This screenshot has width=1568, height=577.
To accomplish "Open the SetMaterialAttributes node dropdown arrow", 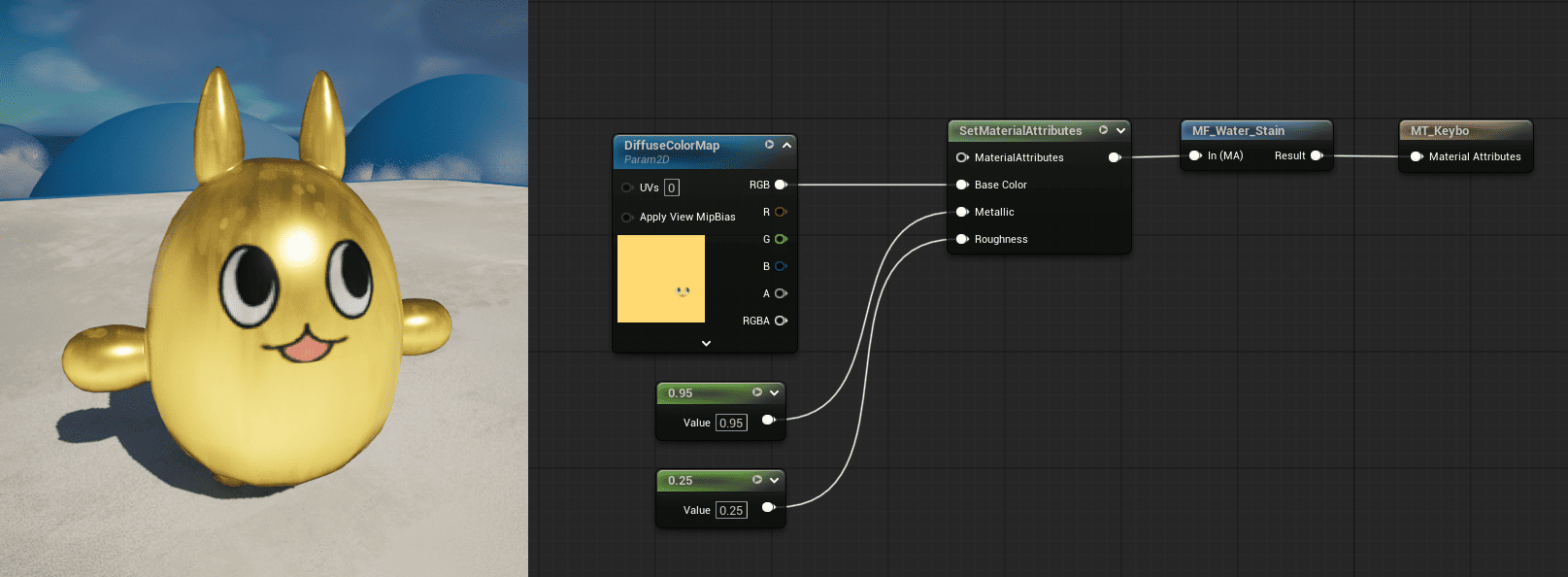I will [1120, 130].
